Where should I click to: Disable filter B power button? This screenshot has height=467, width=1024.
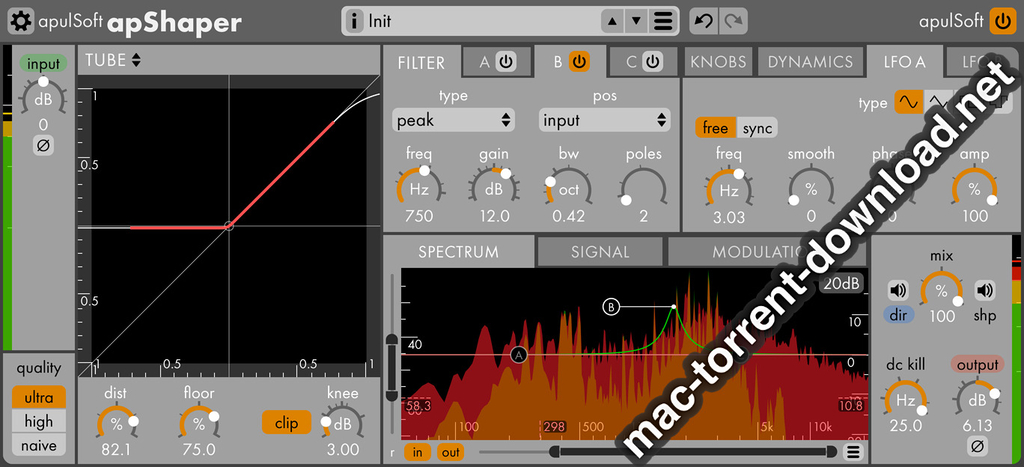point(579,62)
